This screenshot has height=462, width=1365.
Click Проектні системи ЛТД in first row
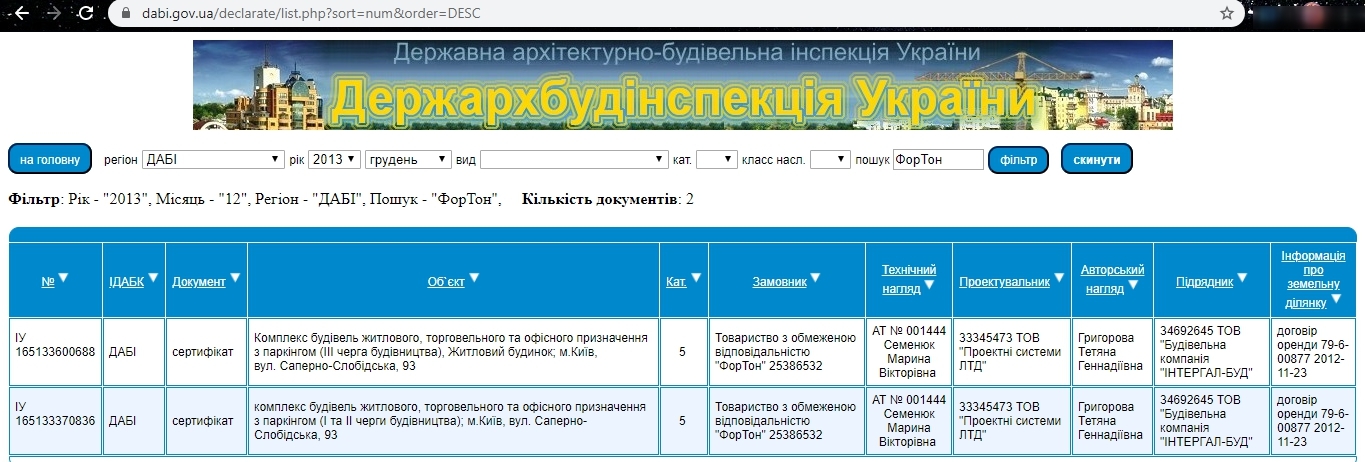1011,352
